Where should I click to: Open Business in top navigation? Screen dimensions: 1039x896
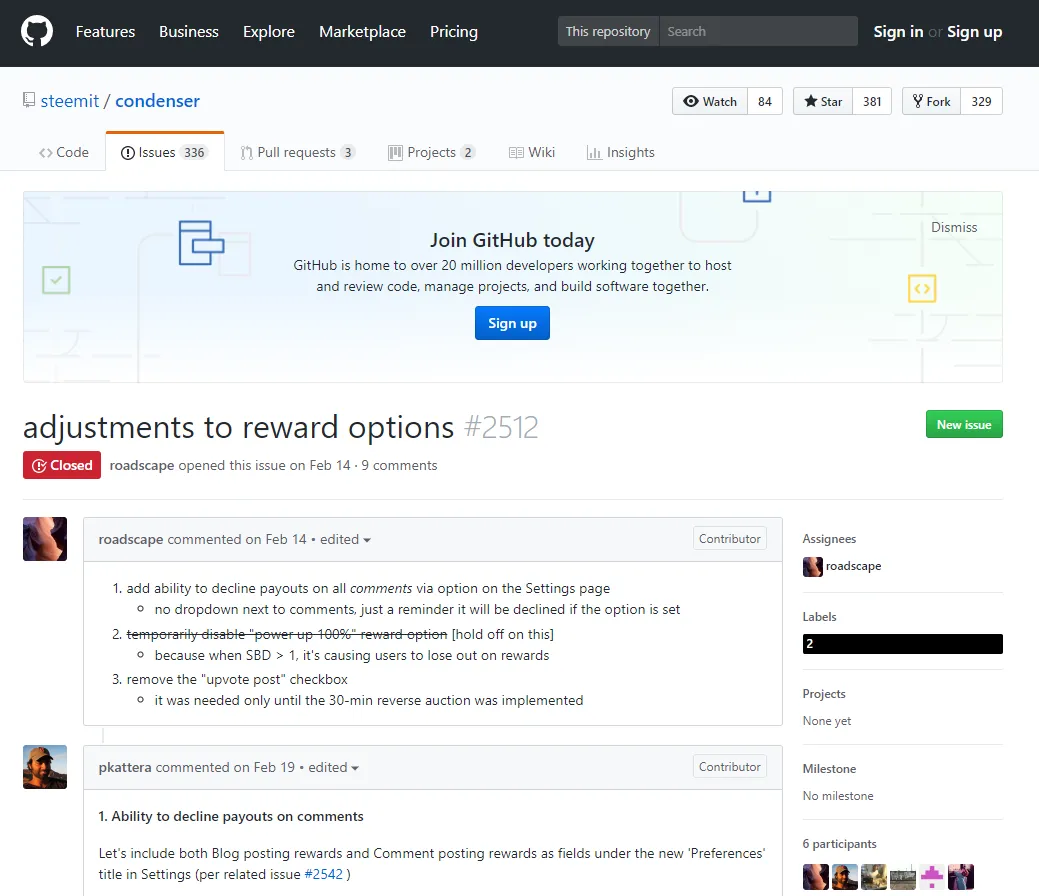pyautogui.click(x=189, y=32)
